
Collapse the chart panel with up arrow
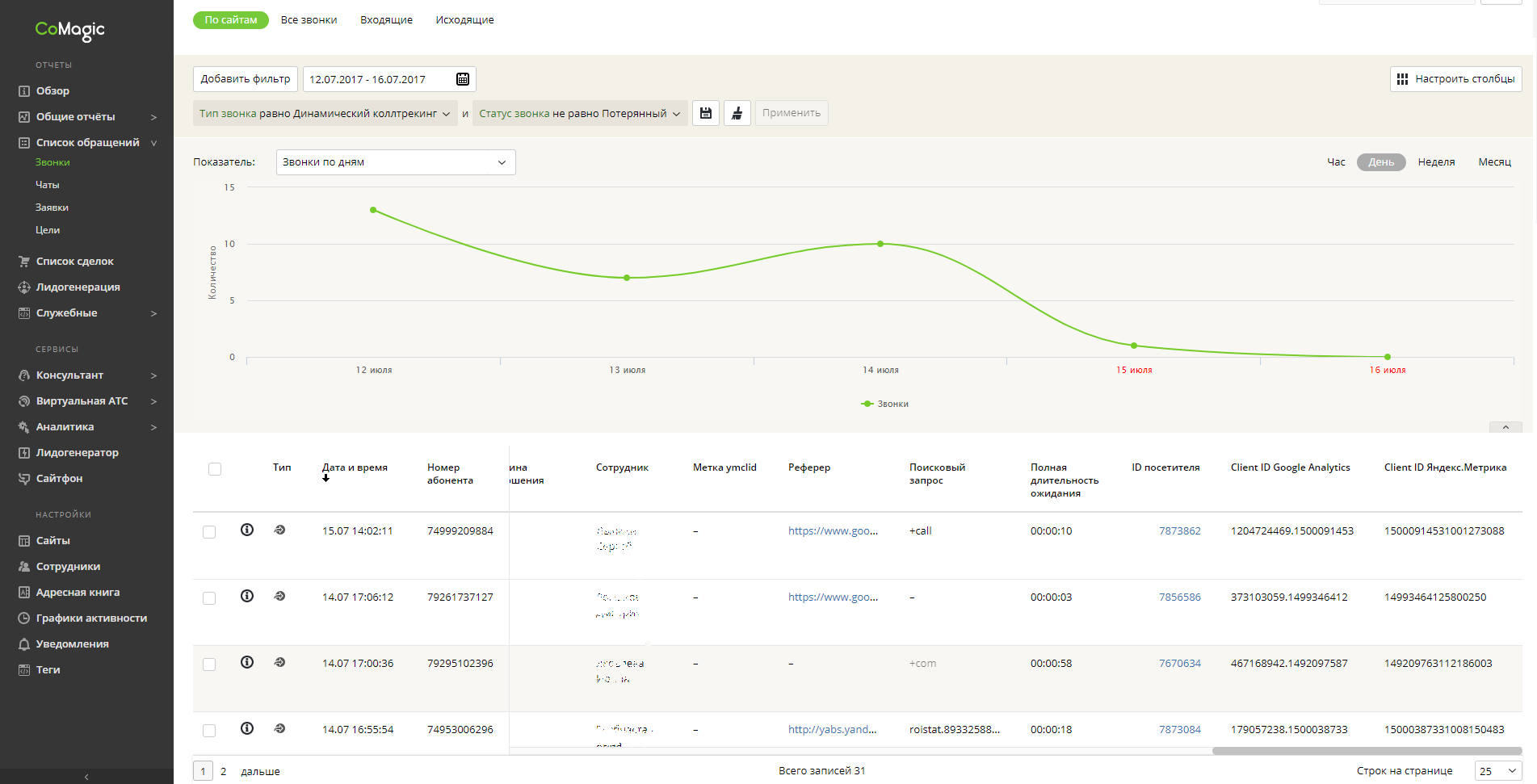(1505, 427)
